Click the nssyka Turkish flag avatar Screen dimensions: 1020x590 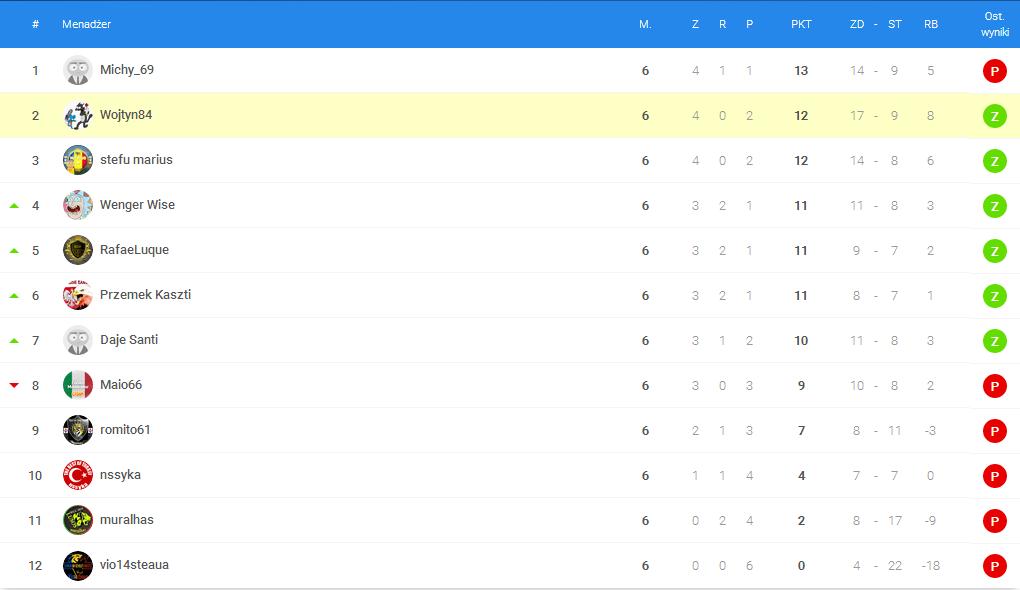click(x=78, y=475)
